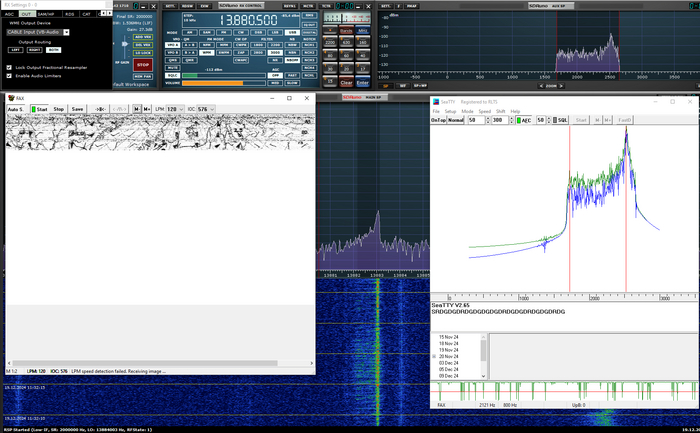
Task: Toggle Lock Output Fractional Resampler checkbox
Action: click(x=9, y=65)
